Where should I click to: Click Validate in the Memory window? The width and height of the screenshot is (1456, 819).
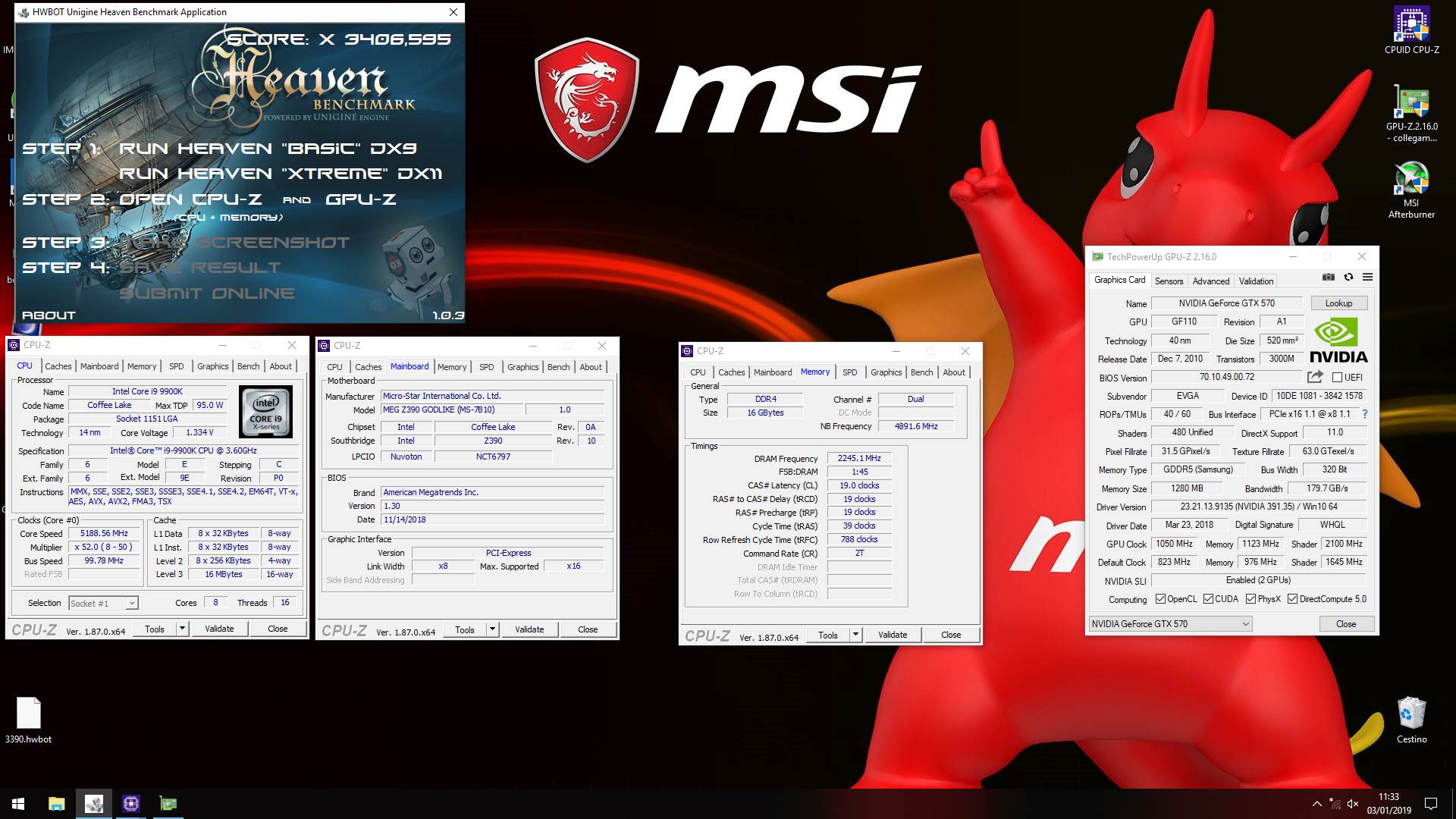click(x=893, y=635)
